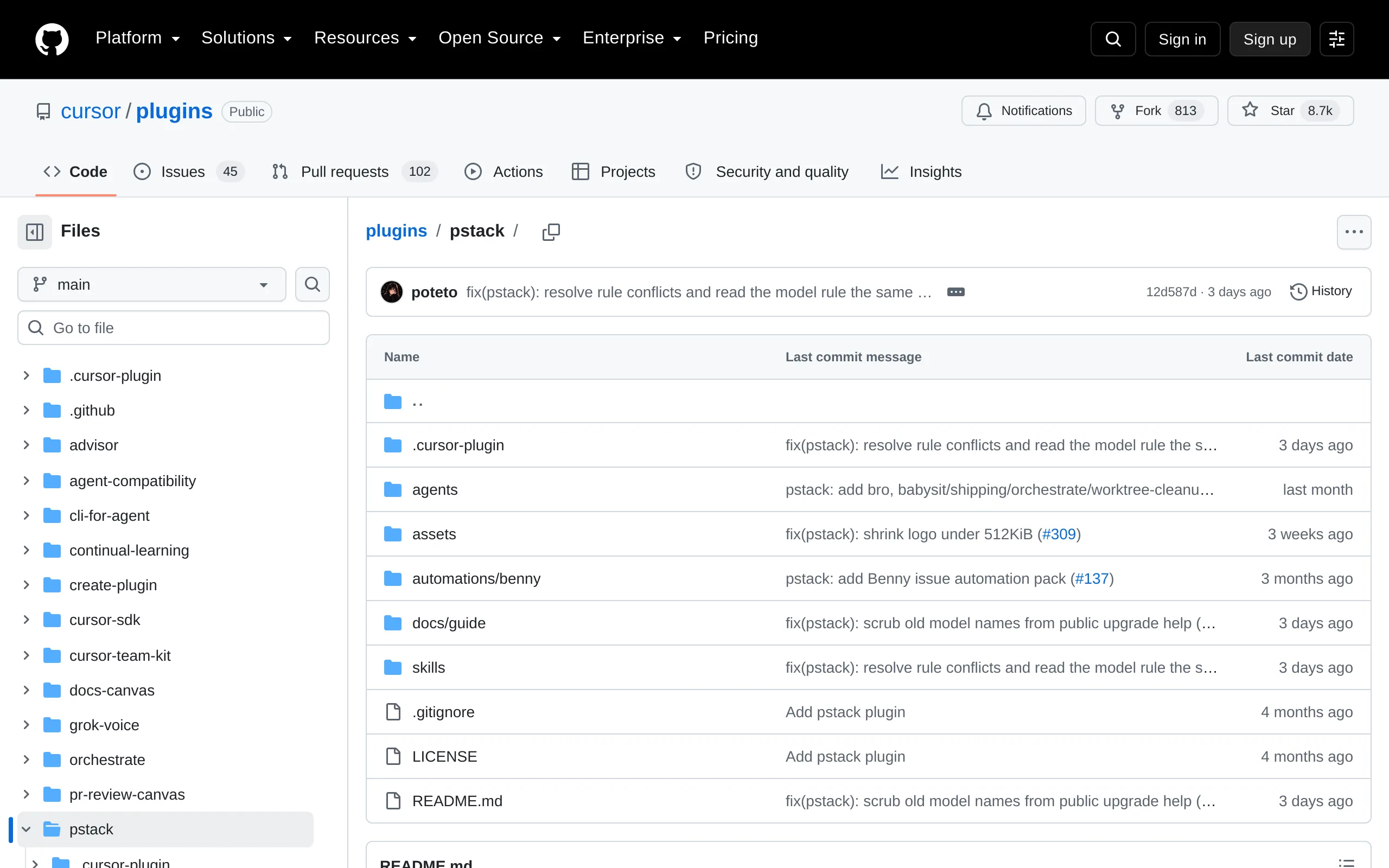1389x868 pixels.
Task: Collapse the file tree side panel
Action: (x=34, y=232)
